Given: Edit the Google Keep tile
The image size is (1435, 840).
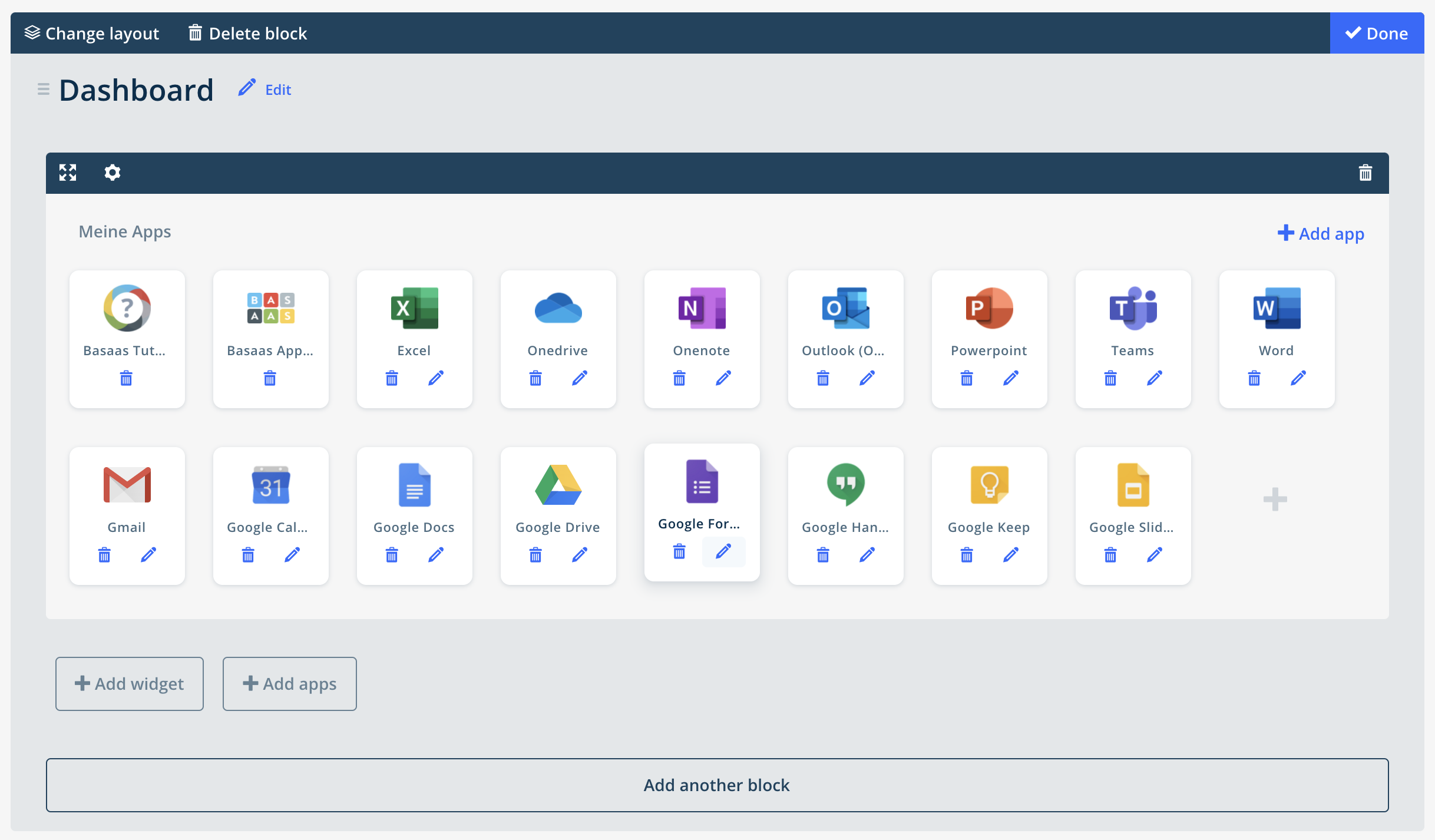Looking at the screenshot, I should pos(1011,554).
